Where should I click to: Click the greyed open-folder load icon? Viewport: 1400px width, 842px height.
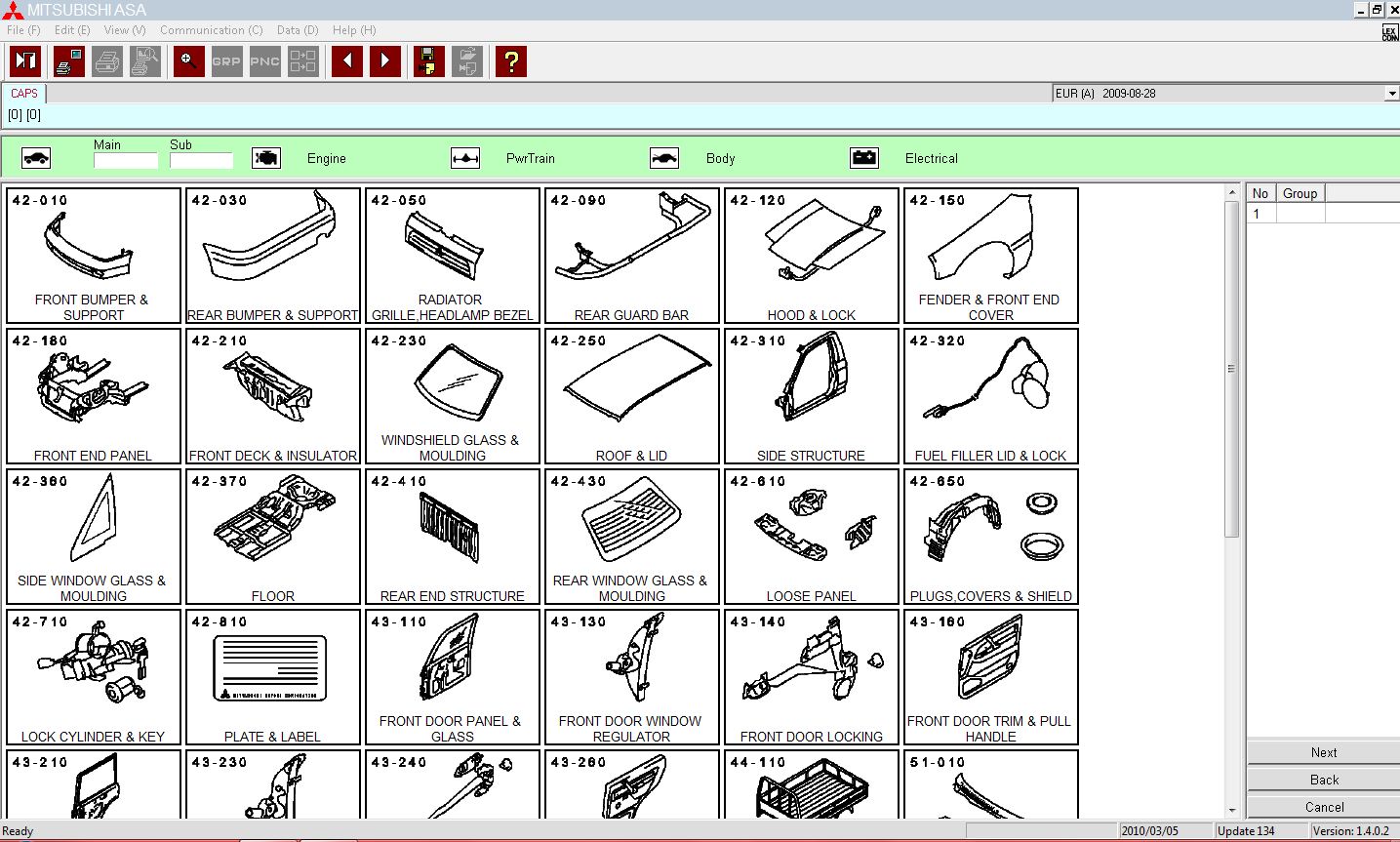click(467, 61)
